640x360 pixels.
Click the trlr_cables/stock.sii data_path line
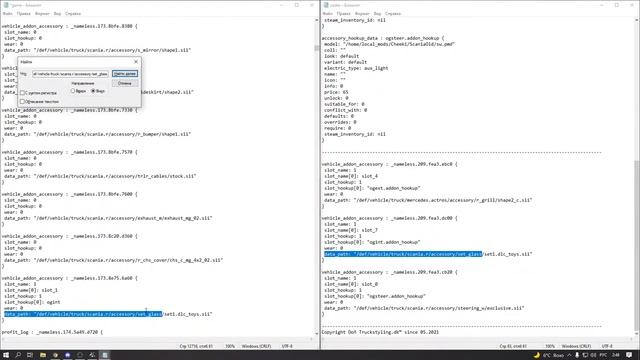coord(100,176)
